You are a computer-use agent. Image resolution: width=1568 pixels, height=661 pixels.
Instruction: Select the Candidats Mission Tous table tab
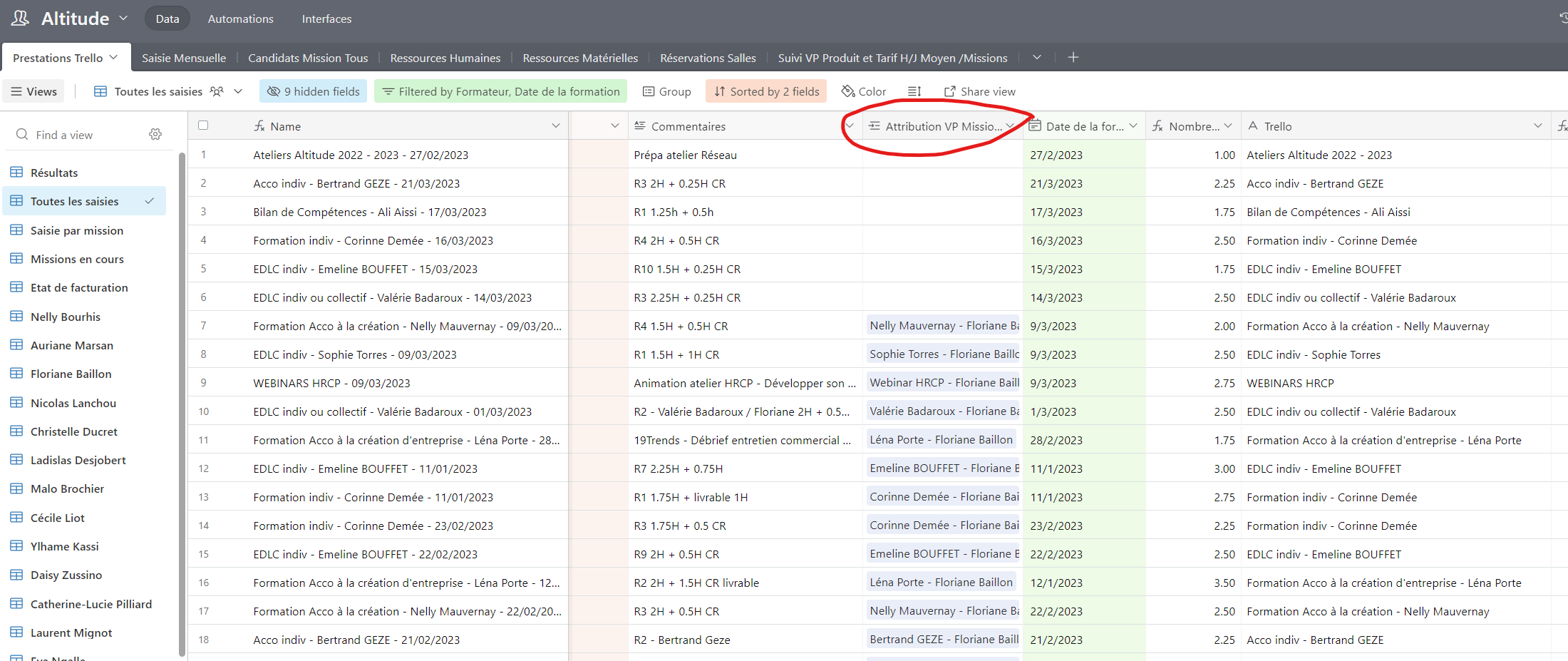[308, 58]
